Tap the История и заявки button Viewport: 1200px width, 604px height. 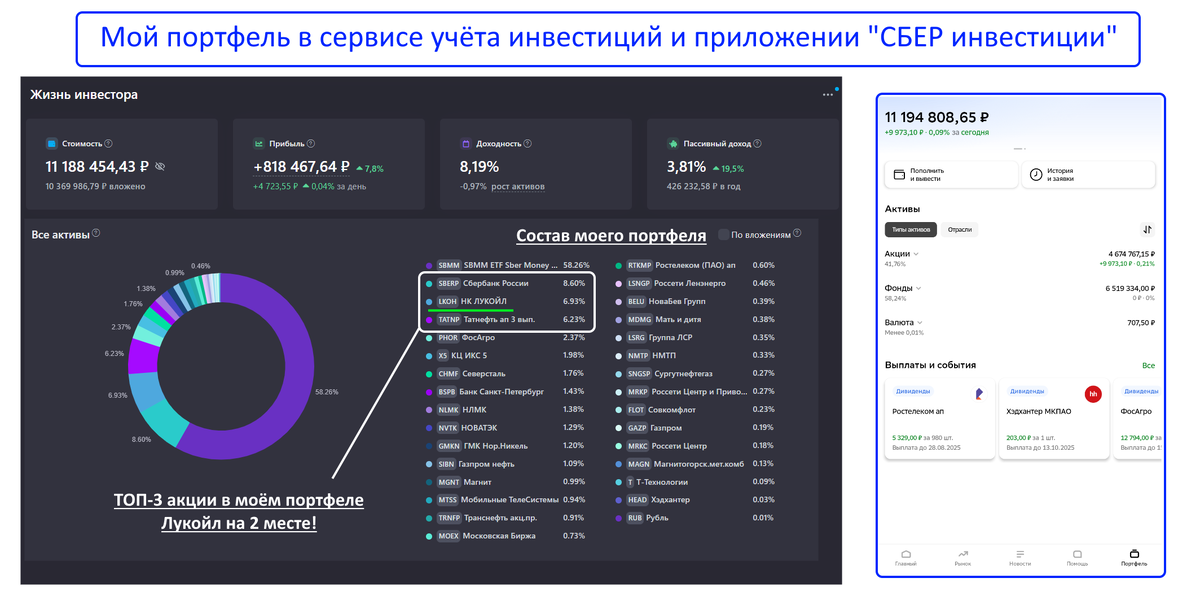(1088, 174)
